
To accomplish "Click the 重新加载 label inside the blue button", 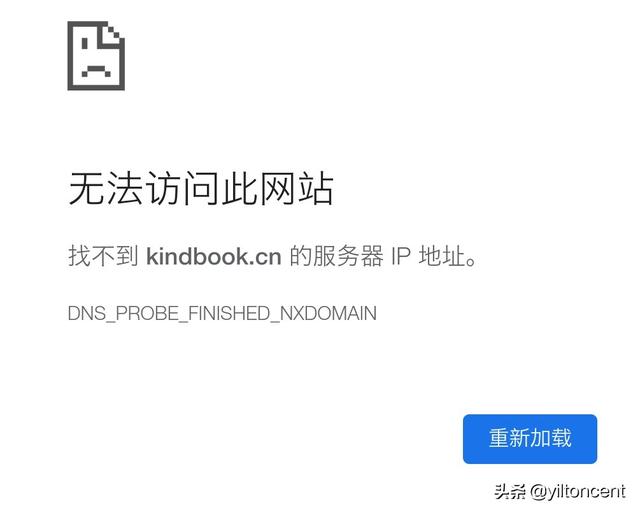I will [x=530, y=438].
